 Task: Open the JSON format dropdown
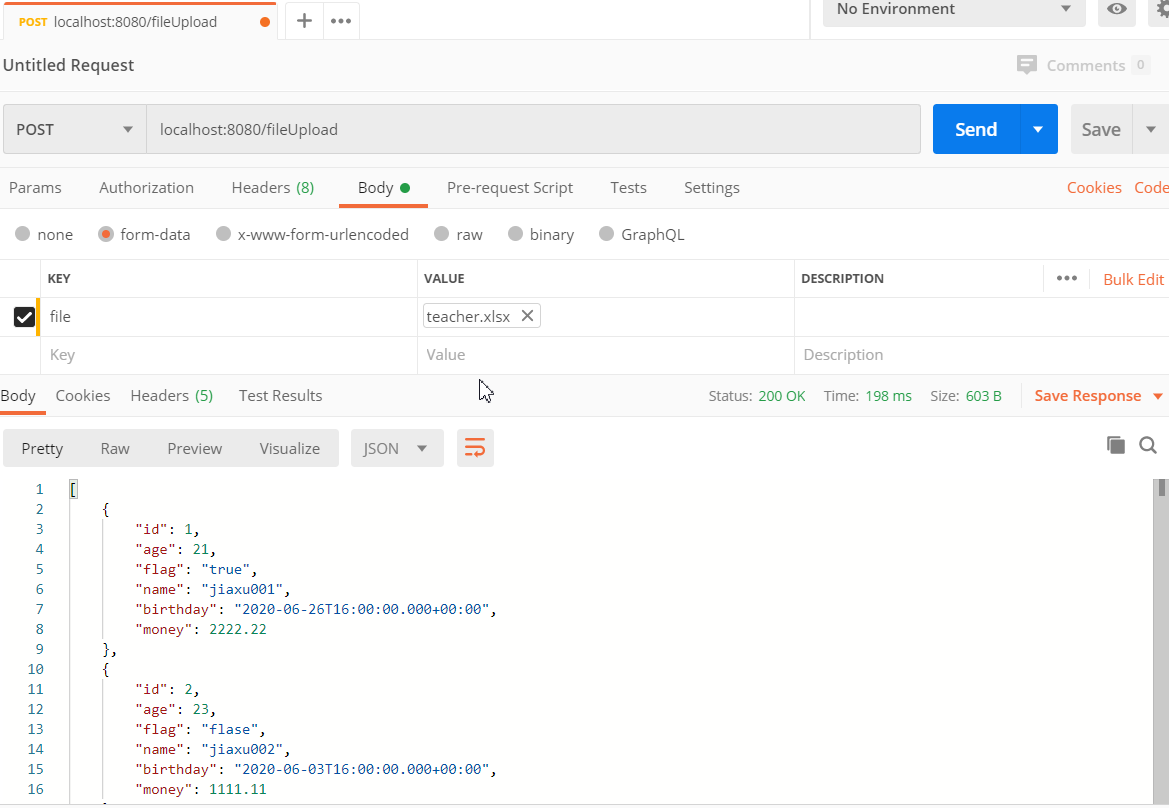(x=397, y=448)
